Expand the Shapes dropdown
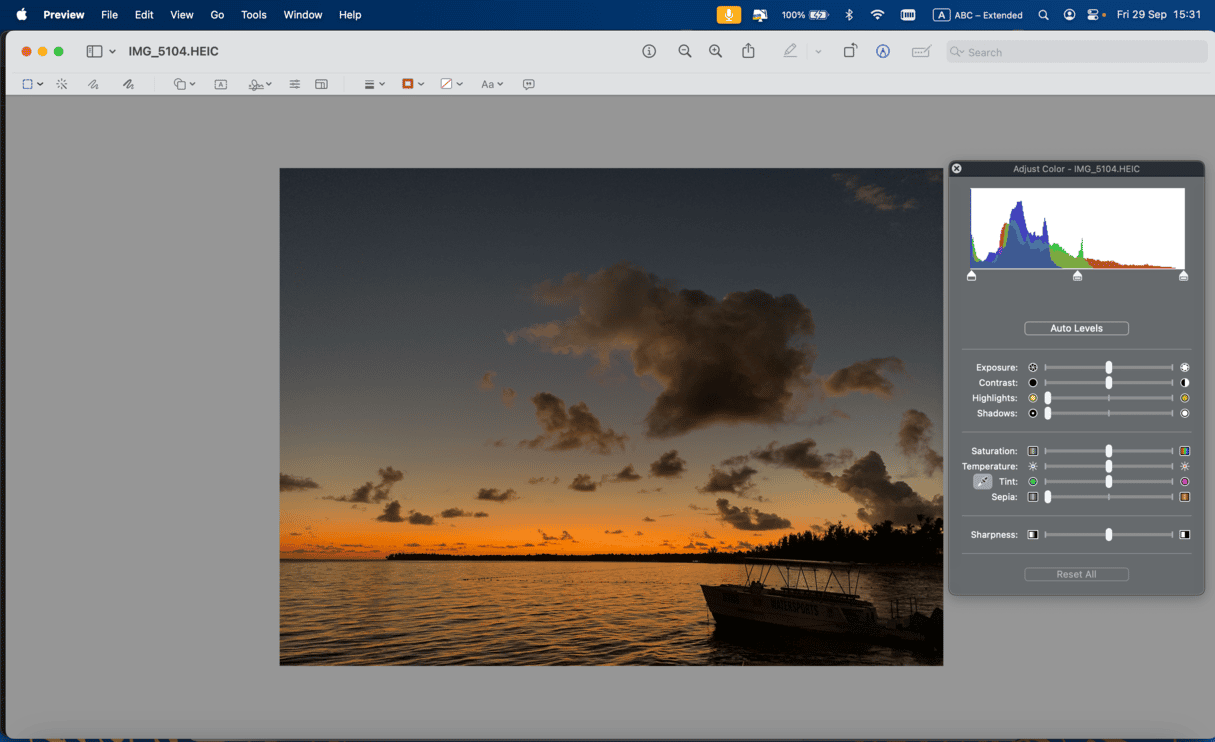The width and height of the screenshot is (1215, 742). 184,84
